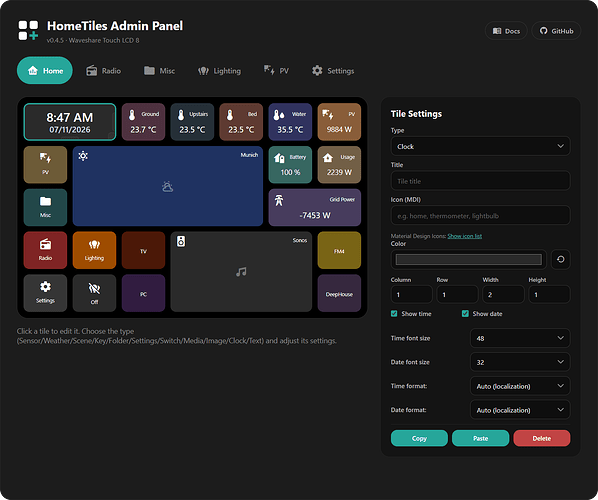This screenshot has width=598, height=500.
Task: Open the GitHub link
Action: tap(556, 31)
